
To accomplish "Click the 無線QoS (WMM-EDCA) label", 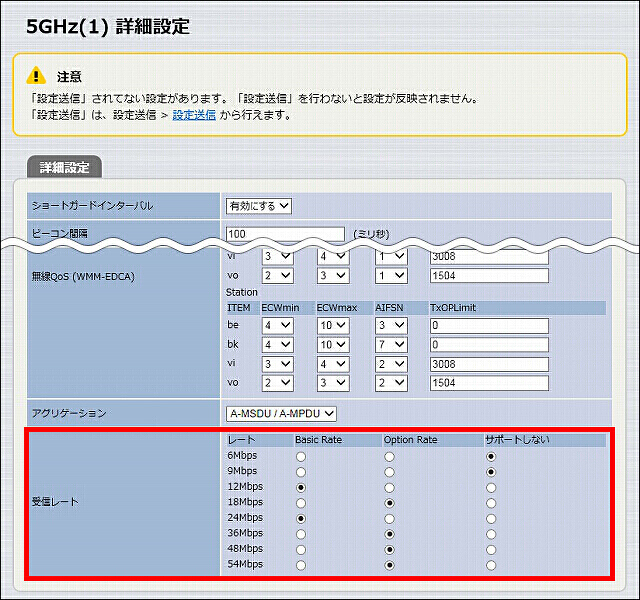I will pyautogui.click(x=83, y=277).
